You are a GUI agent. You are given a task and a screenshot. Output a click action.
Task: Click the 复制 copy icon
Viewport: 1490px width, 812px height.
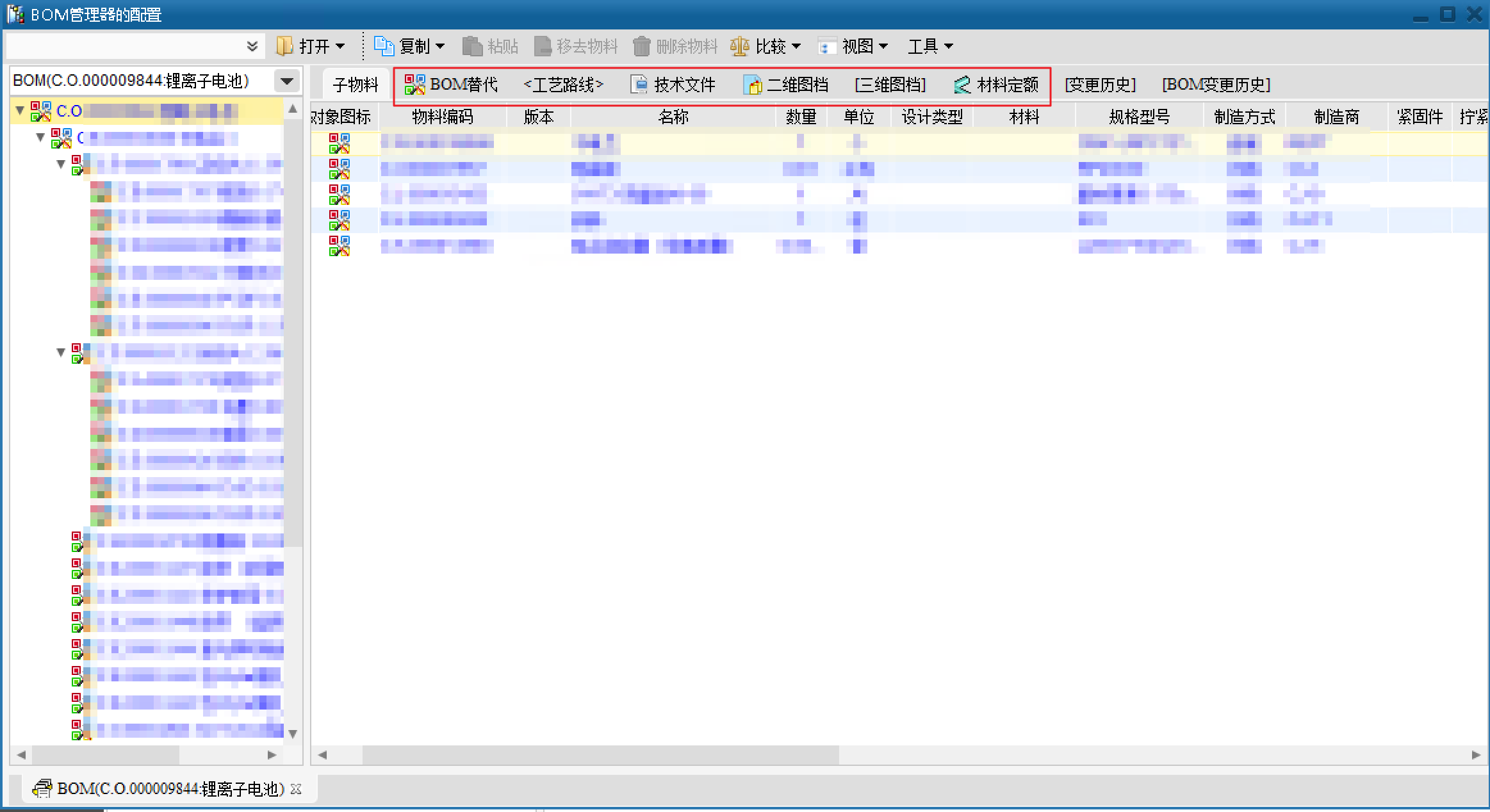pyautogui.click(x=384, y=46)
